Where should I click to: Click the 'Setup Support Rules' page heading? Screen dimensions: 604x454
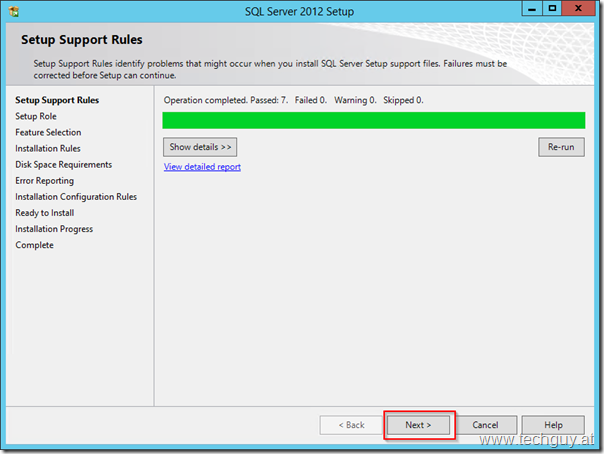click(82, 40)
